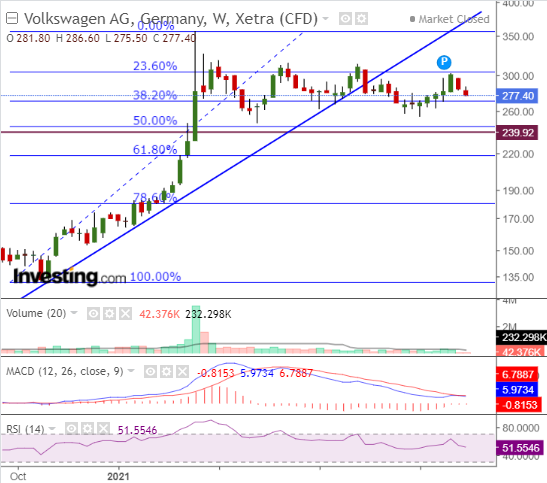
Task: Select the 50.00% Fibonacci level label
Action: click(155, 120)
